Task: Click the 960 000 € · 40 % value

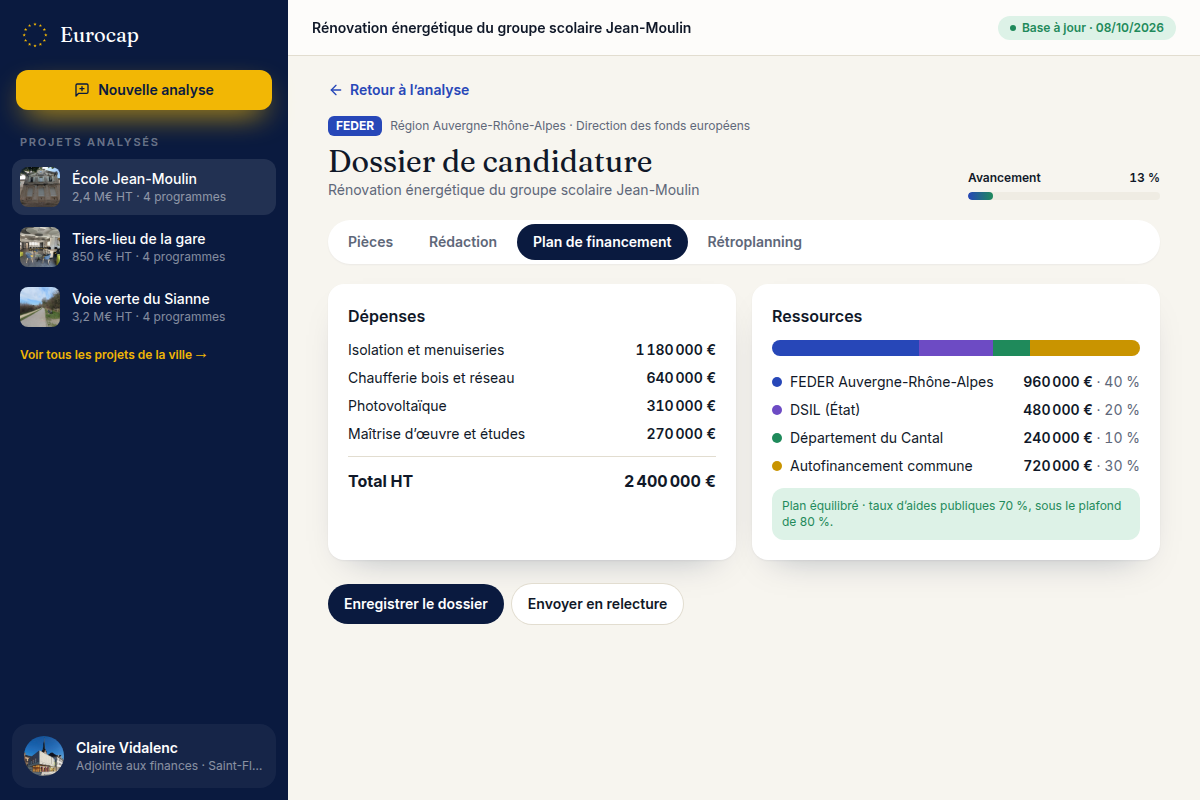Action: click(1081, 382)
